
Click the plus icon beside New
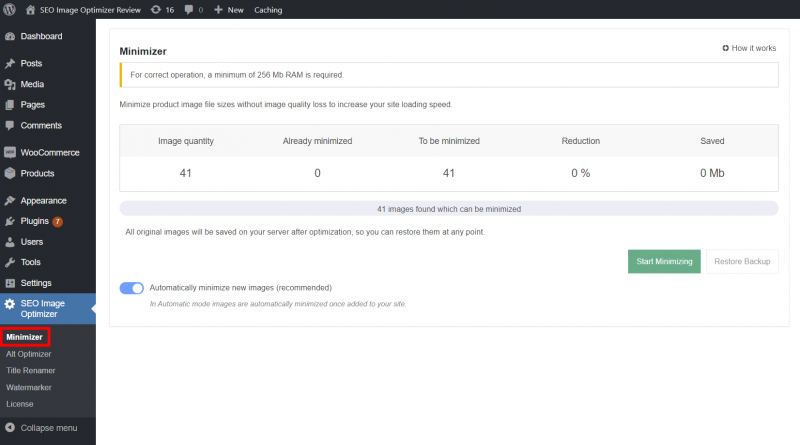point(218,10)
